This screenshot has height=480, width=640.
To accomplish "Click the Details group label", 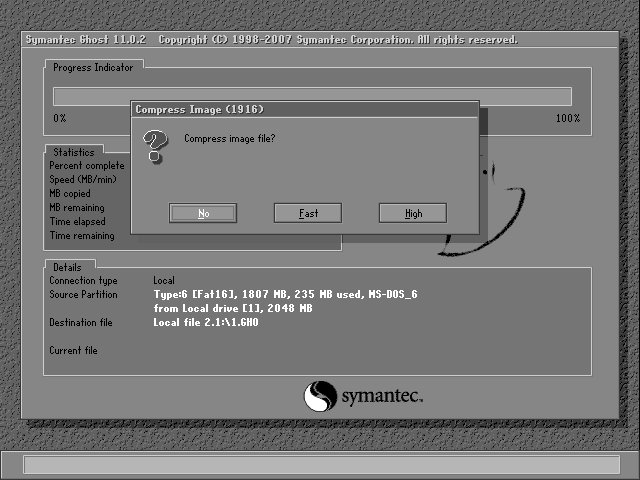I will [67, 267].
